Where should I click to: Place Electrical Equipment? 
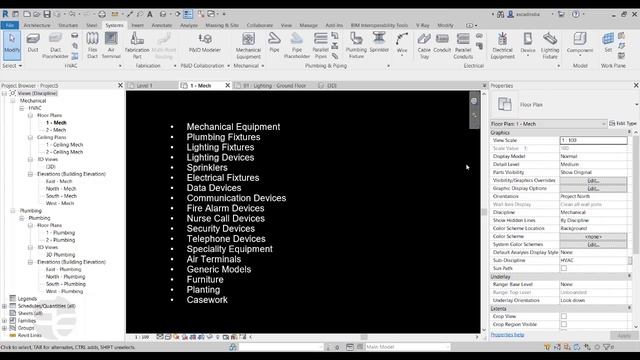coord(502,46)
